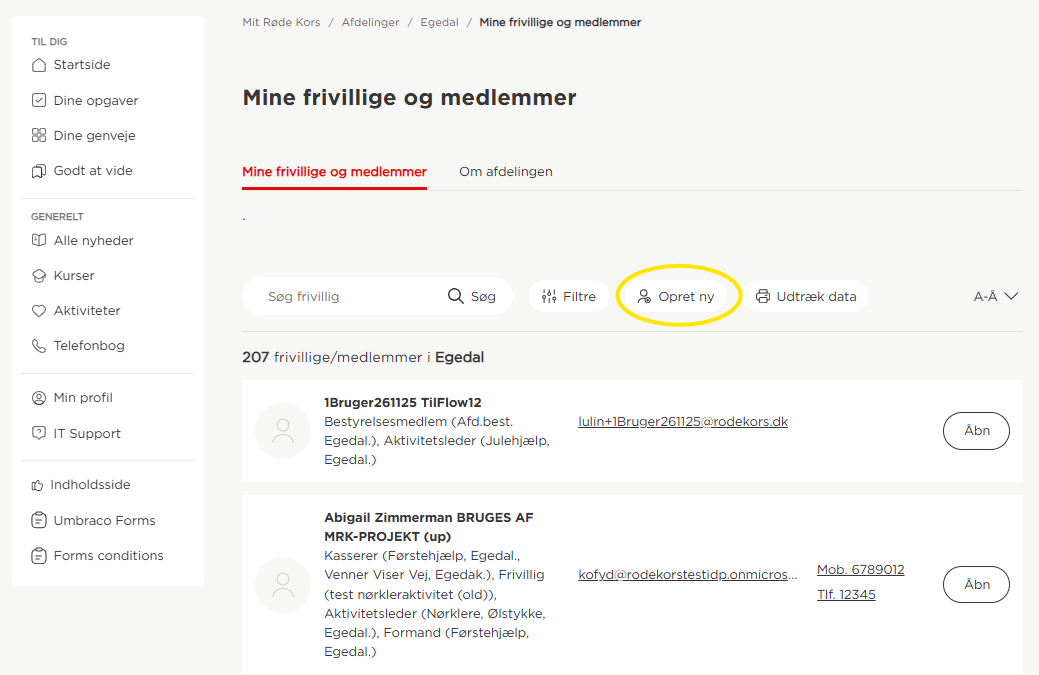Click the magnifying glass search icon

(455, 296)
